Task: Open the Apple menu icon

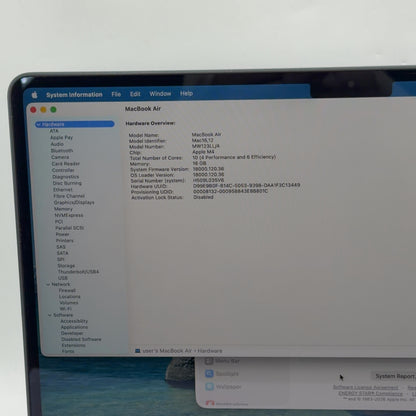Action: pyautogui.click(x=35, y=95)
